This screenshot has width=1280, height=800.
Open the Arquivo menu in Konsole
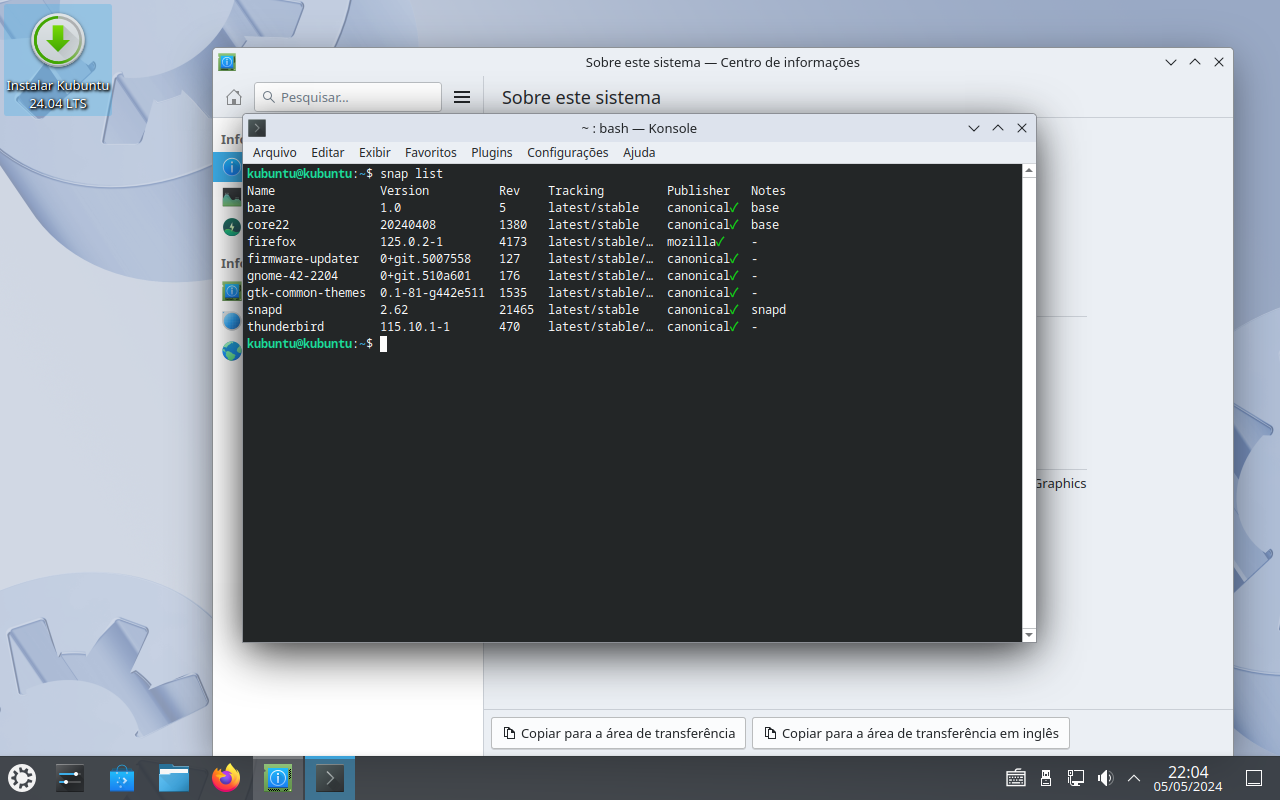(x=274, y=152)
